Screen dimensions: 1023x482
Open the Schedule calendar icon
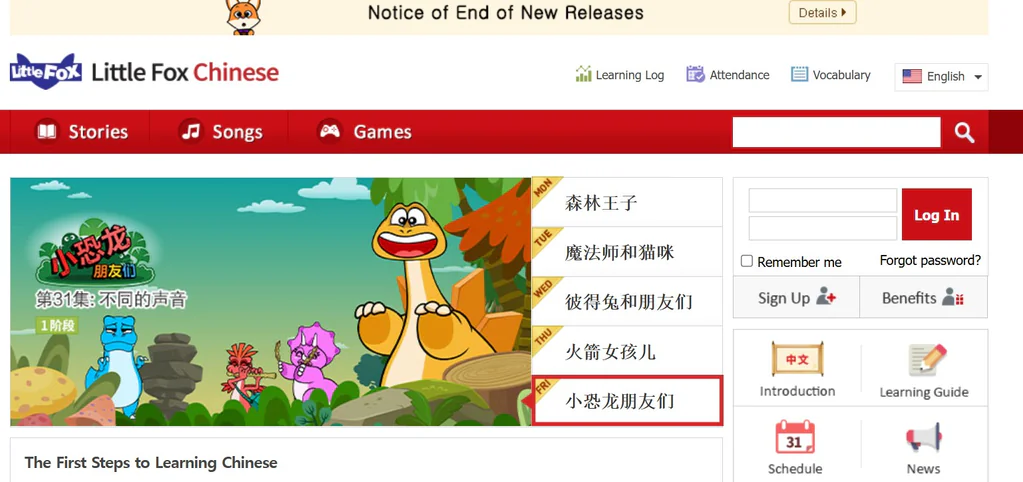pyautogui.click(x=795, y=437)
